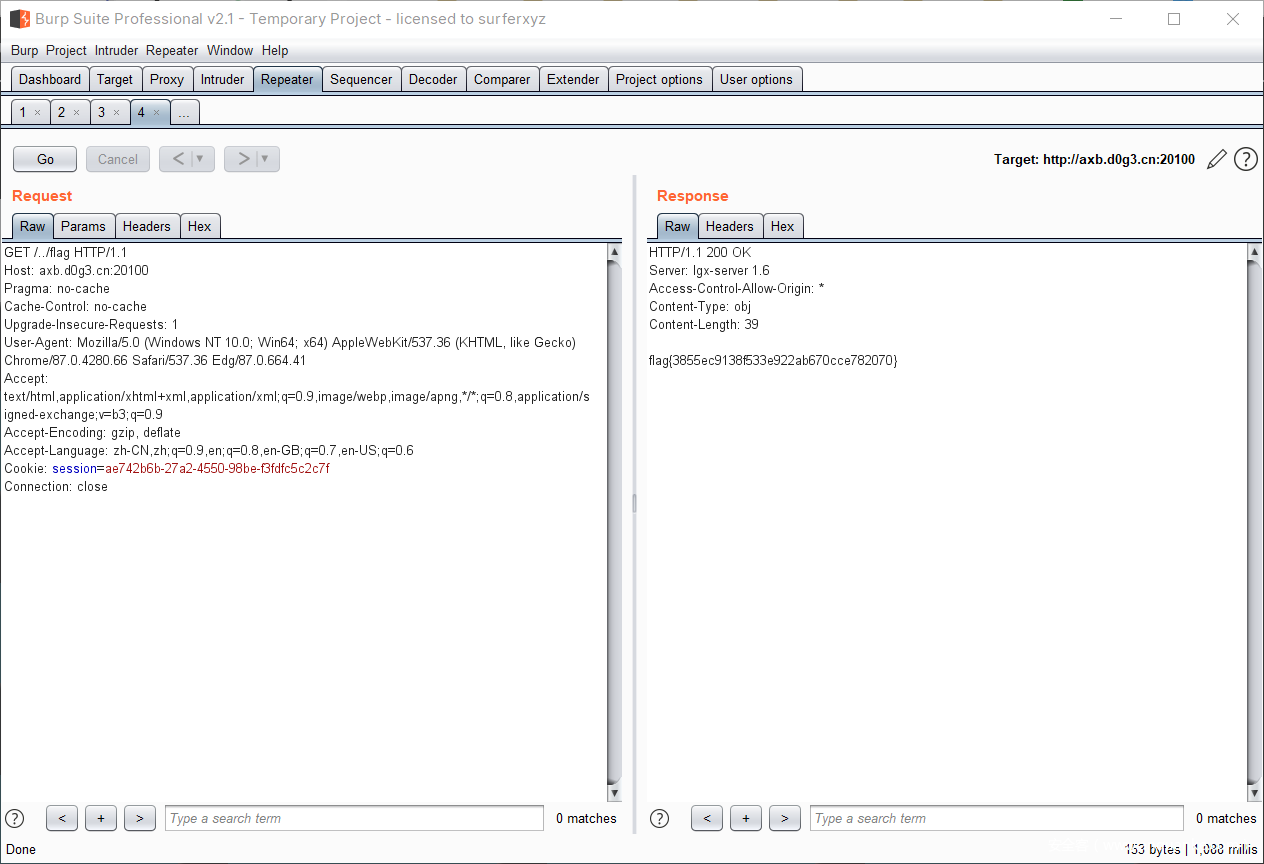Open the Help menu
This screenshot has height=864, width=1264.
(275, 50)
